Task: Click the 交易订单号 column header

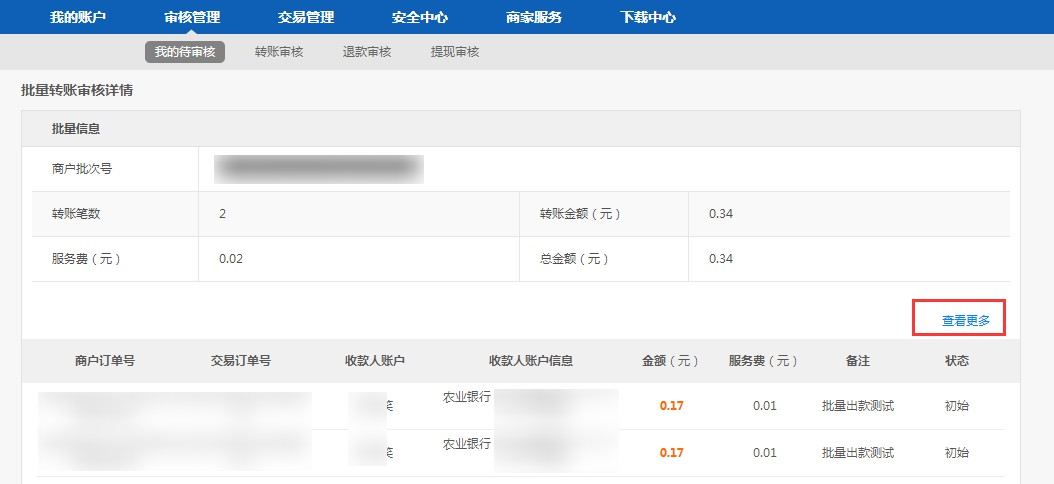Action: 241,361
